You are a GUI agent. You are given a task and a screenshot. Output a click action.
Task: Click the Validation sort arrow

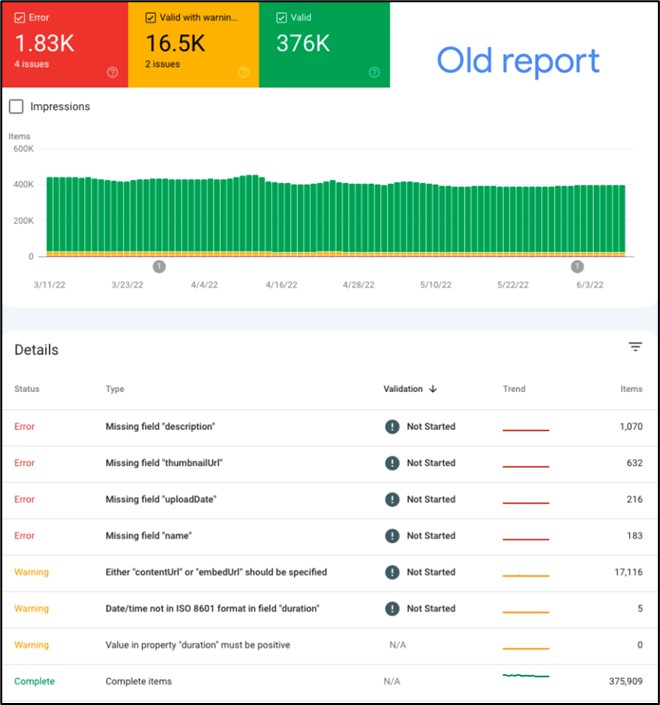click(433, 389)
